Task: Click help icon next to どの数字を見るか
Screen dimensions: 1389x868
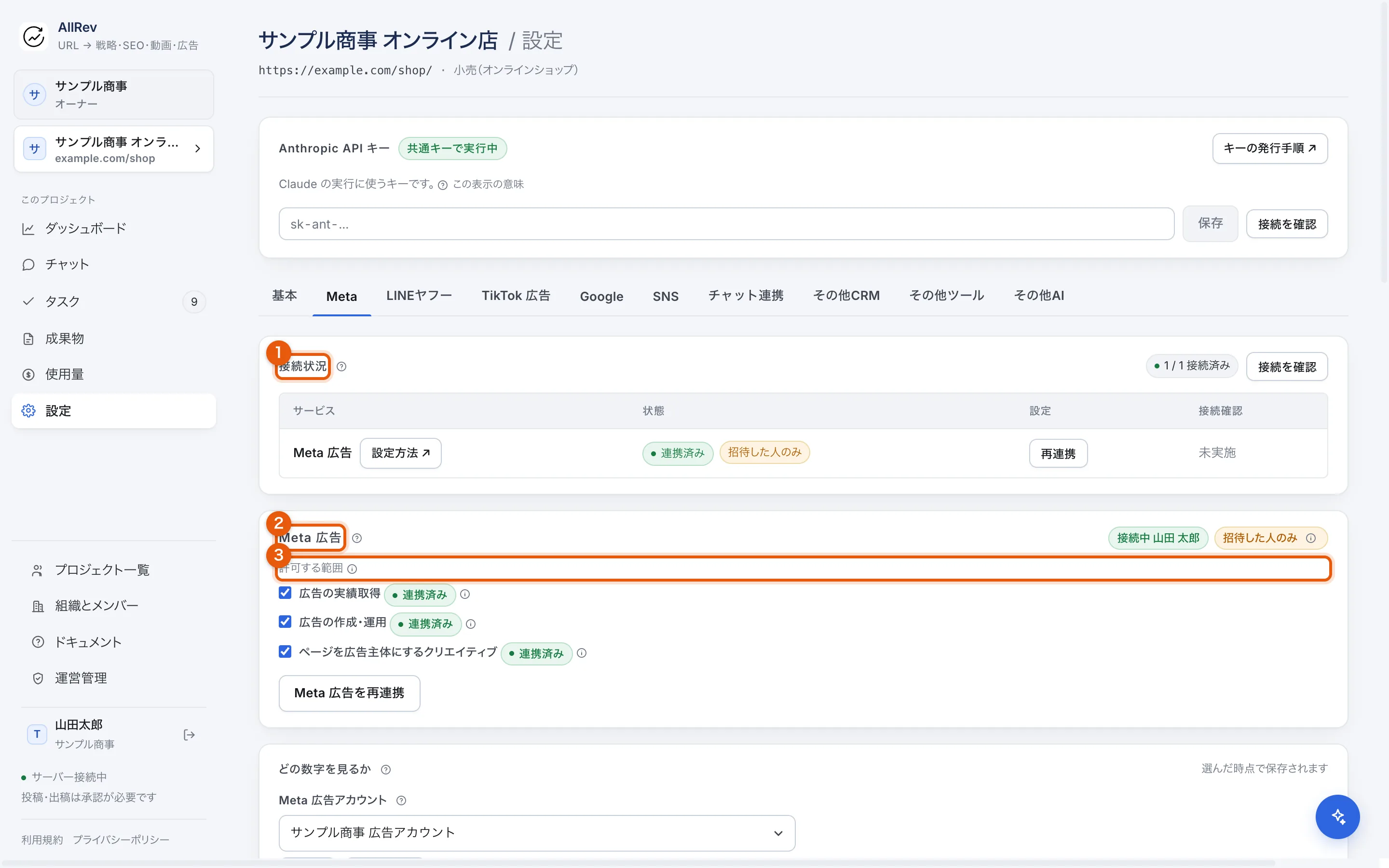Action: pos(386,770)
